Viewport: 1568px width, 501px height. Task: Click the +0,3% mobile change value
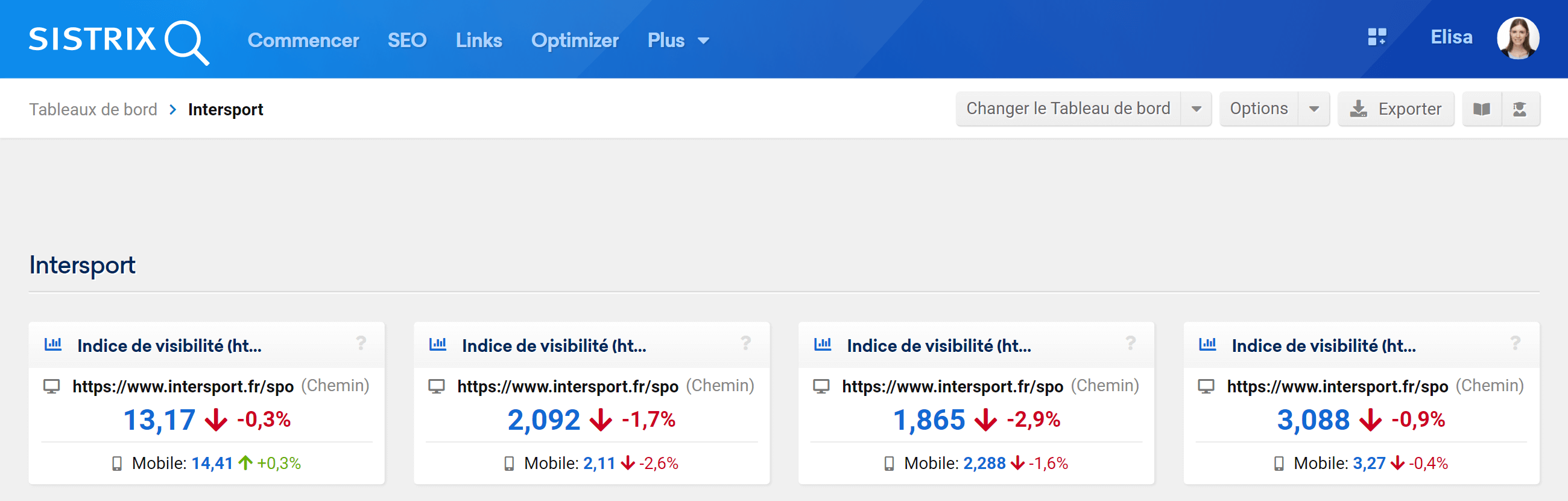[x=279, y=464]
